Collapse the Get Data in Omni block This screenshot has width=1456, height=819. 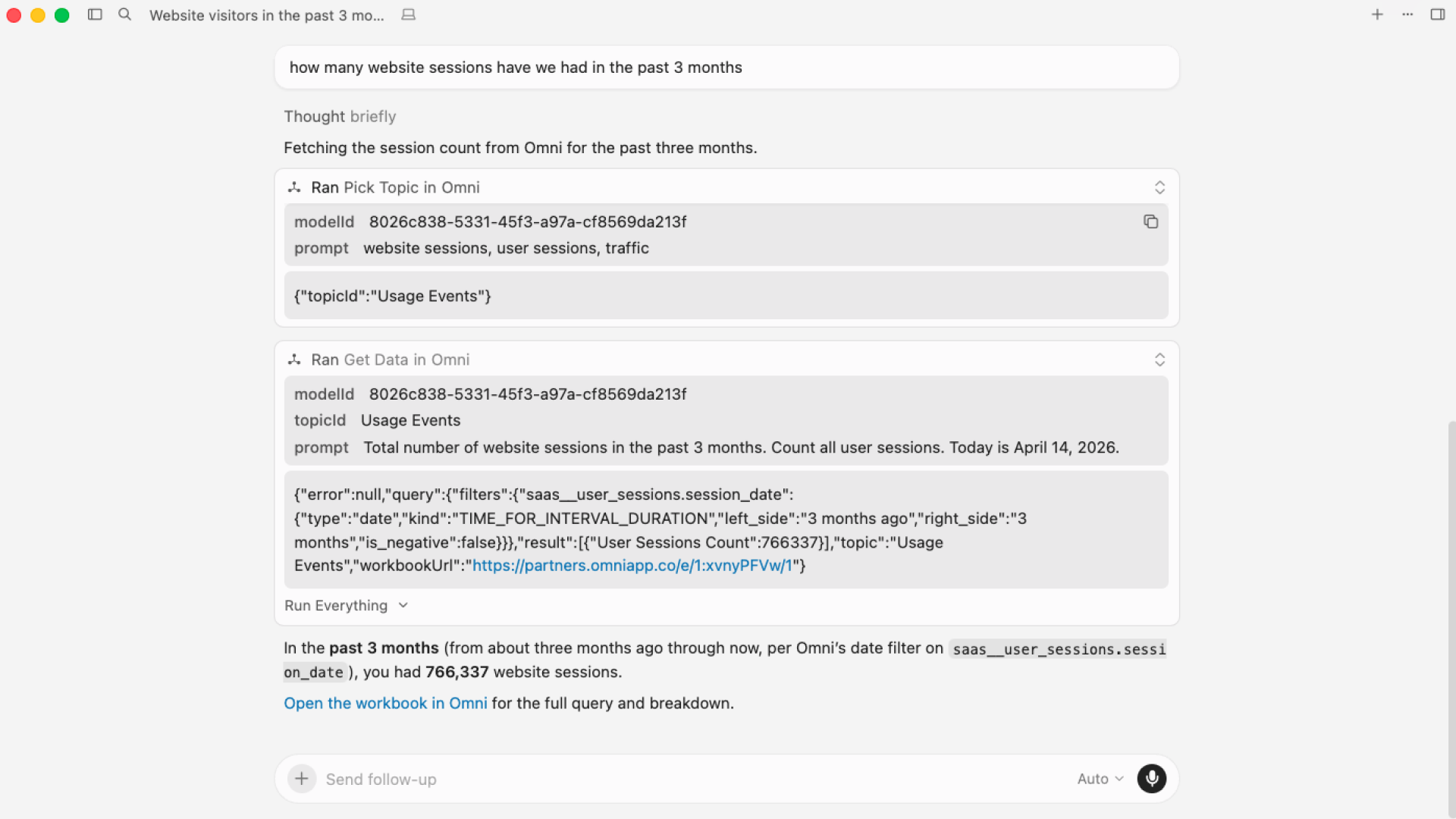tap(1159, 359)
